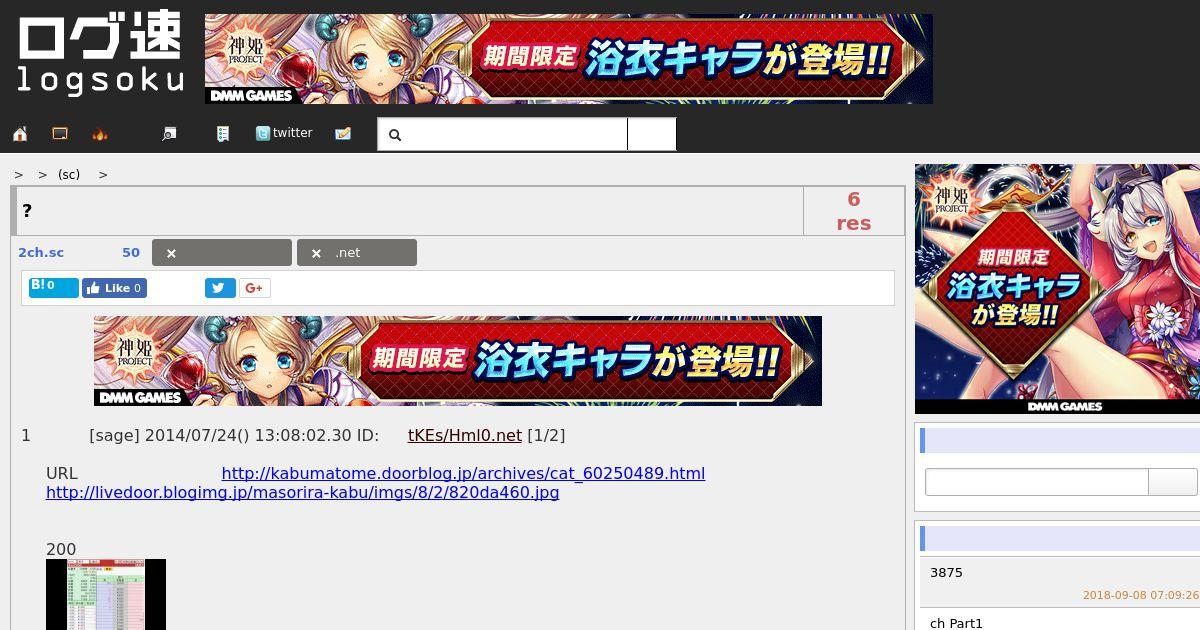Open the pencil-and-note write icon
The height and width of the screenshot is (630, 1200).
click(x=343, y=134)
